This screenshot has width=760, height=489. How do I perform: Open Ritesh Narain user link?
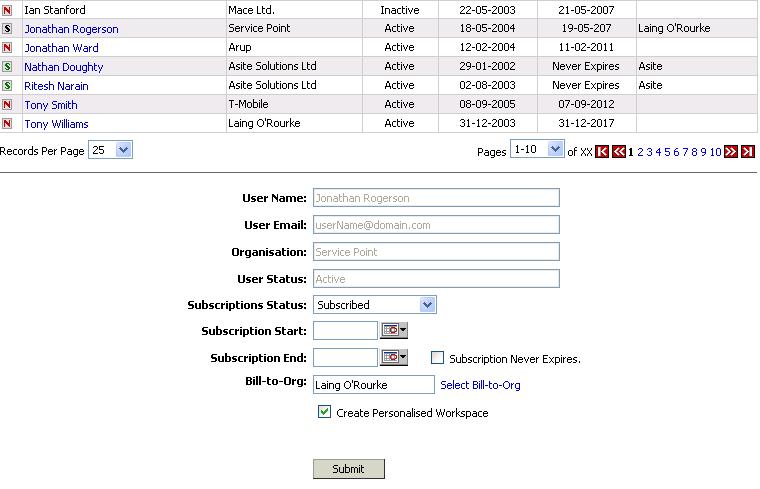click(56, 86)
